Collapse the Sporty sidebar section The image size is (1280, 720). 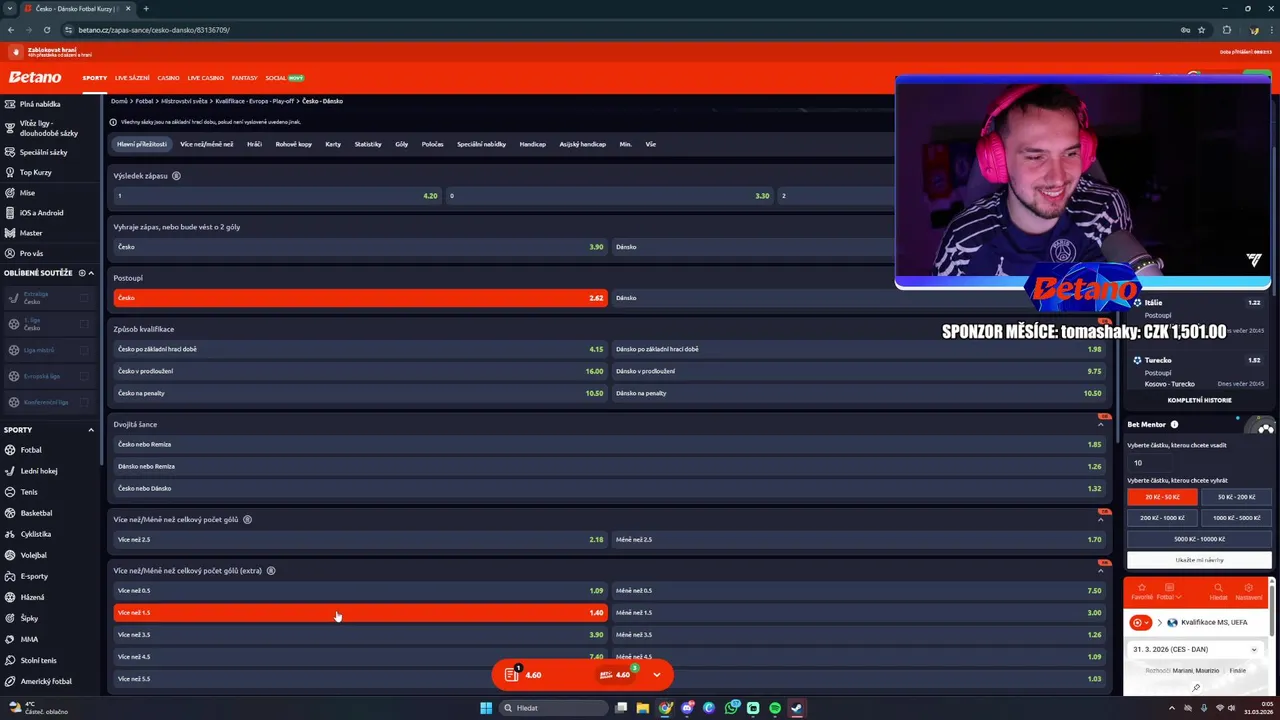[91, 430]
